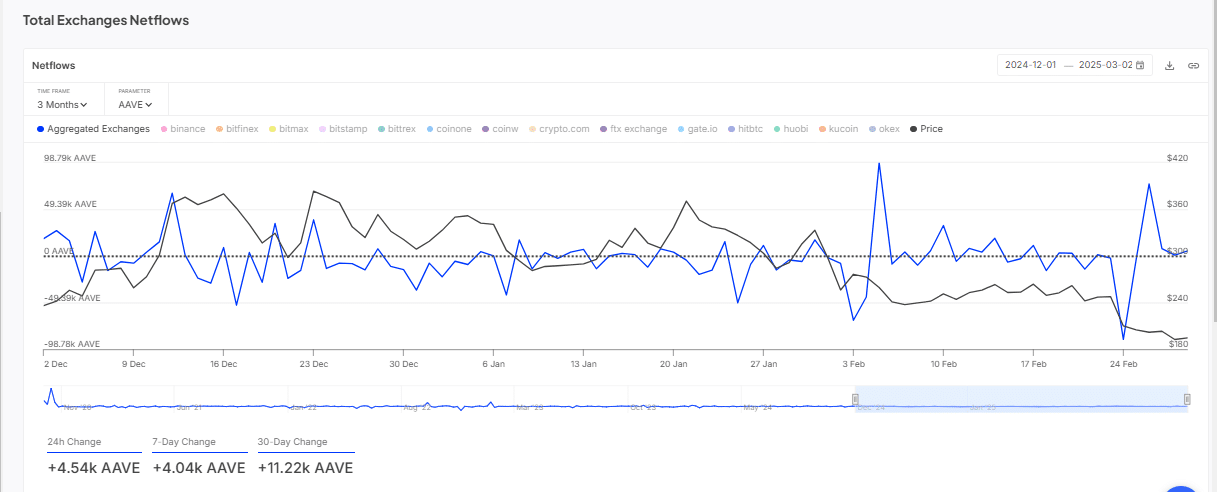Click the +4.54k AAVE value
Screen dimensions: 1217x492
(x=93, y=467)
